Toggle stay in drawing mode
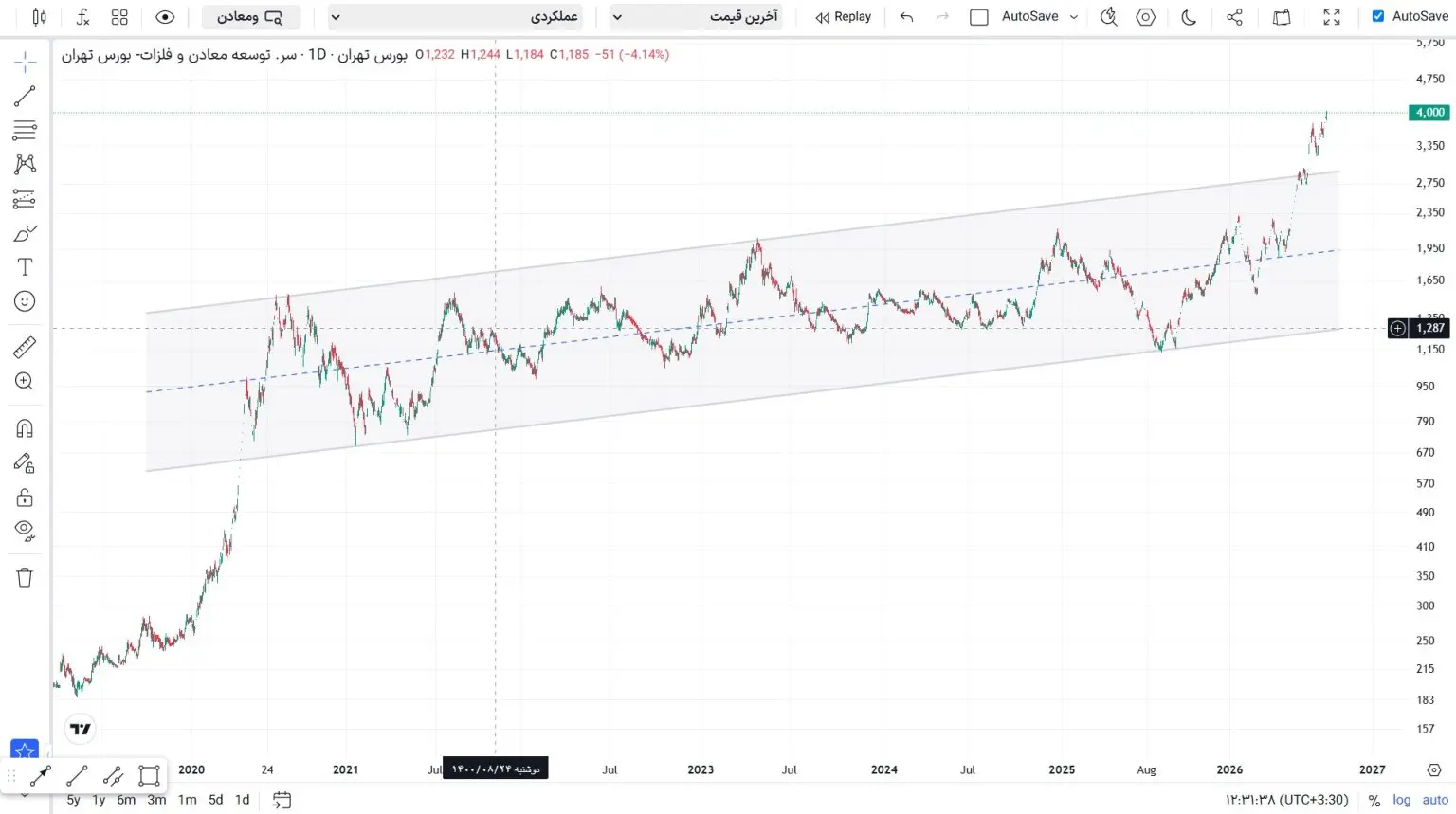1456x814 pixels. [x=25, y=463]
